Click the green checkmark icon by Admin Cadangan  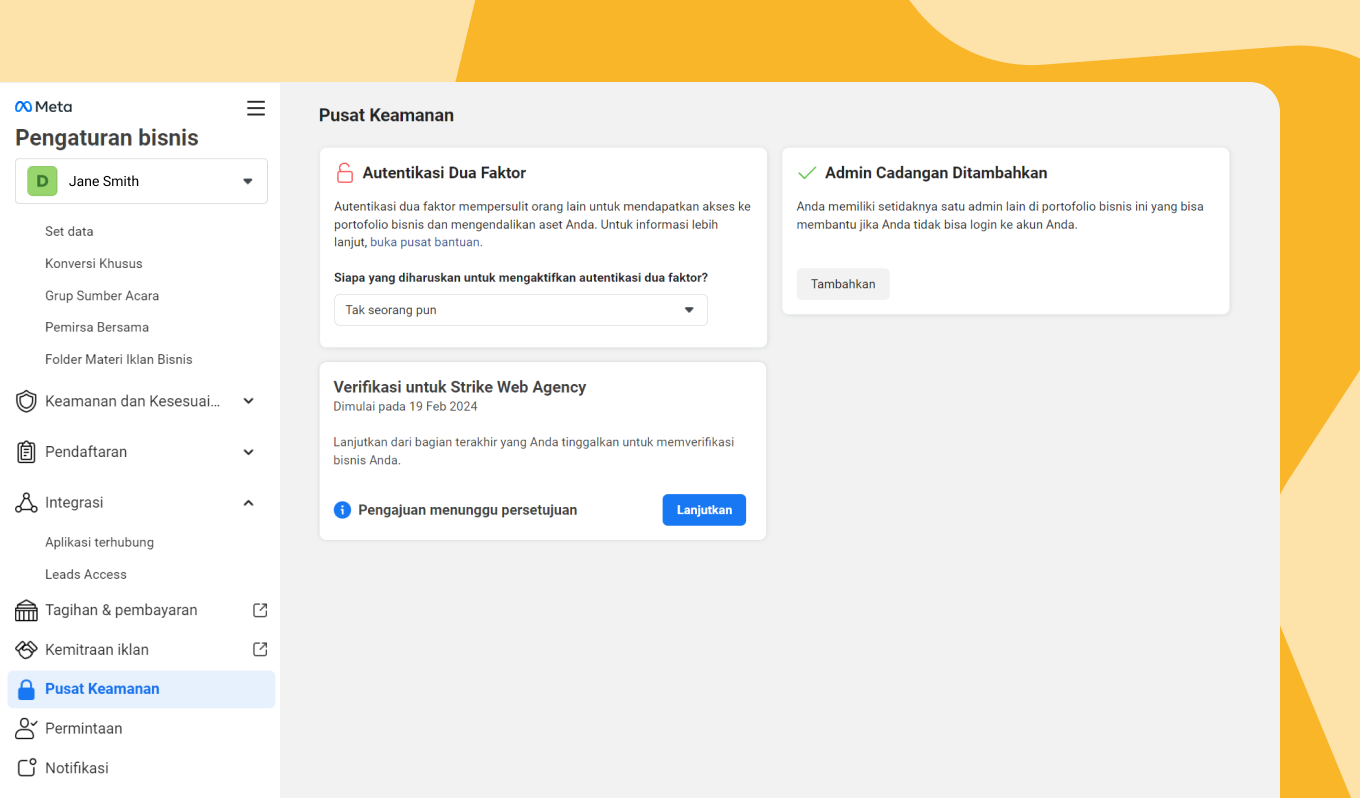(x=807, y=173)
